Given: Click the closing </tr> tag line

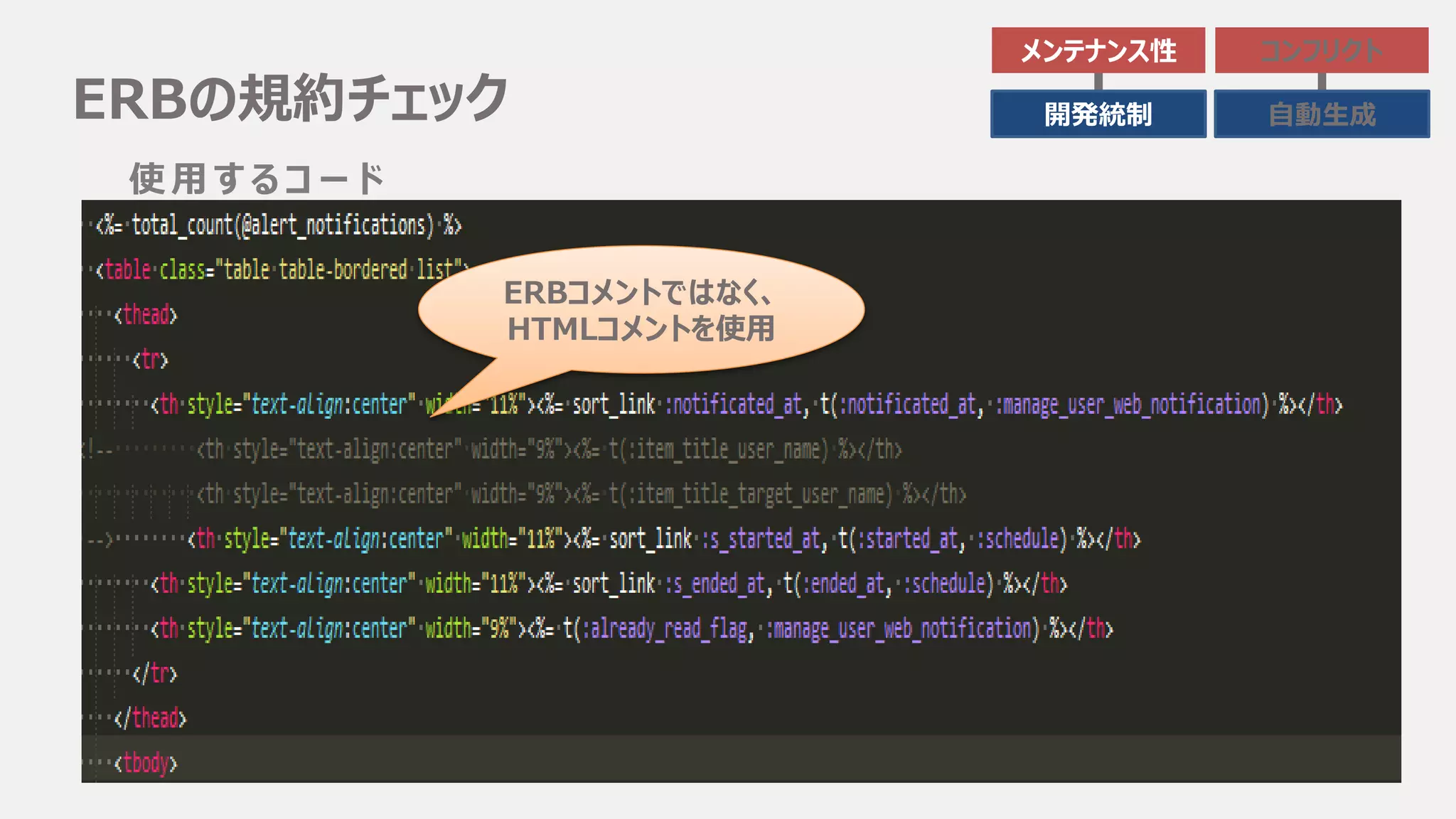Looking at the screenshot, I should pos(155,673).
